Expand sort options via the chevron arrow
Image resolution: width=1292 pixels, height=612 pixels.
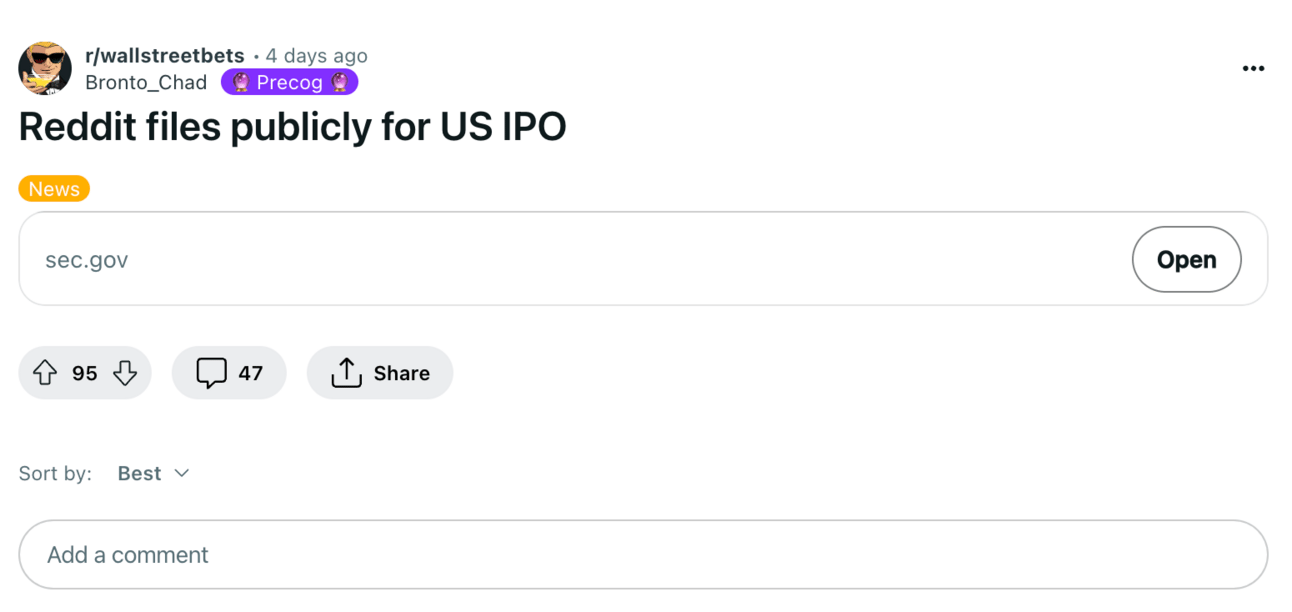(182, 473)
